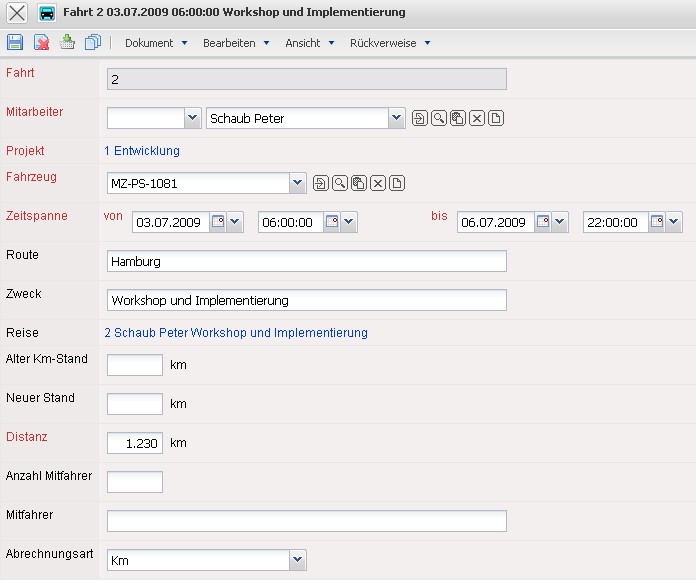Click the magnifier search icon next to Mitarbeiter

(438, 118)
